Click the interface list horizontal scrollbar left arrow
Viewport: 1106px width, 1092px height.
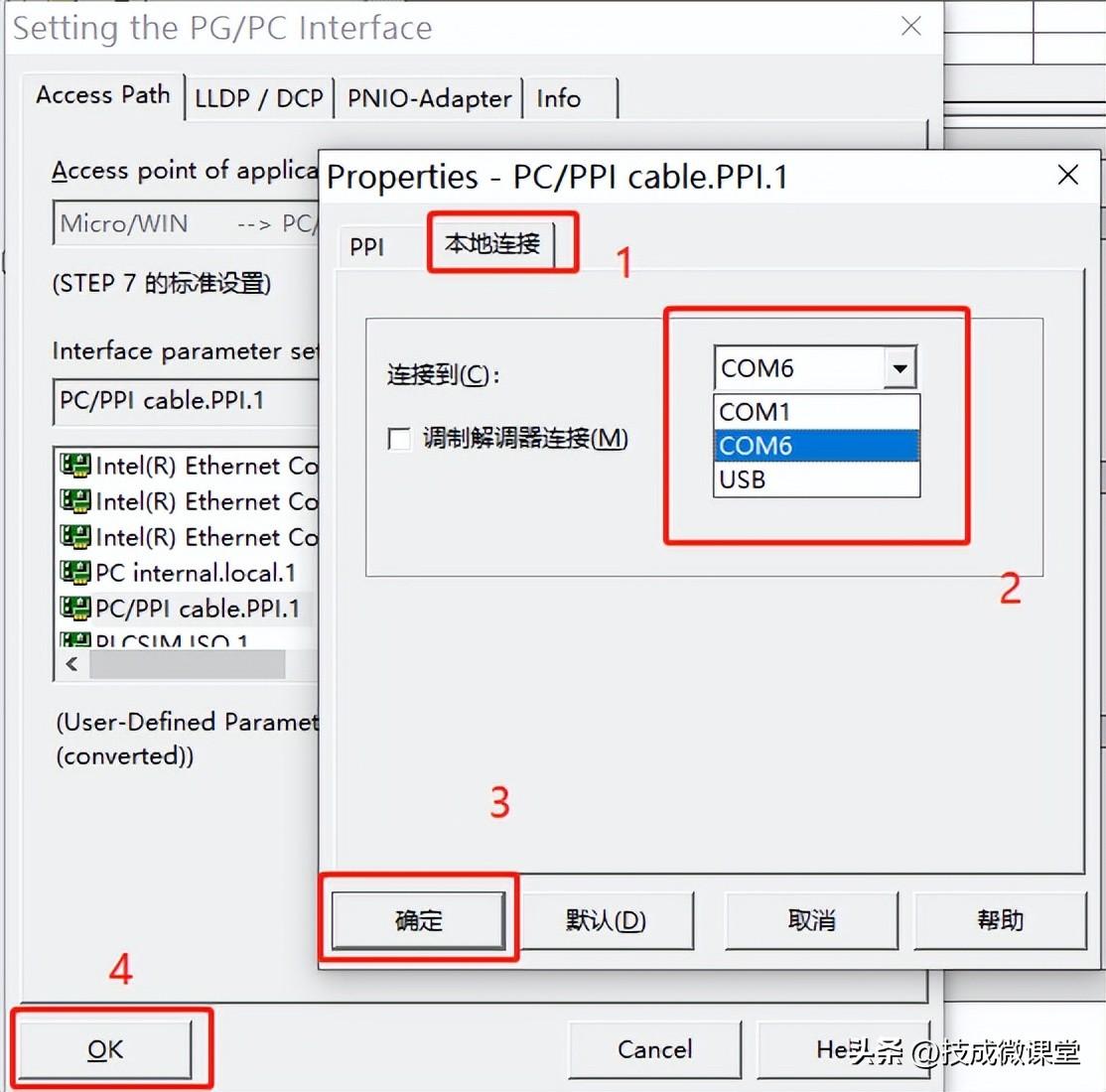click(71, 664)
